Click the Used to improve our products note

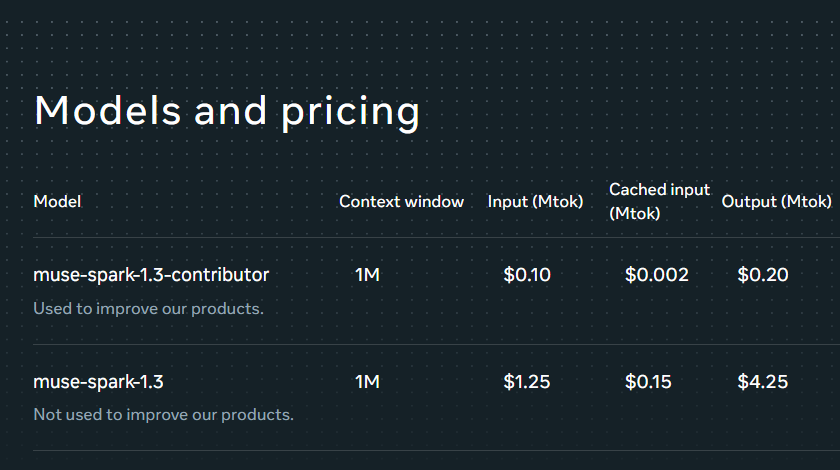click(148, 309)
